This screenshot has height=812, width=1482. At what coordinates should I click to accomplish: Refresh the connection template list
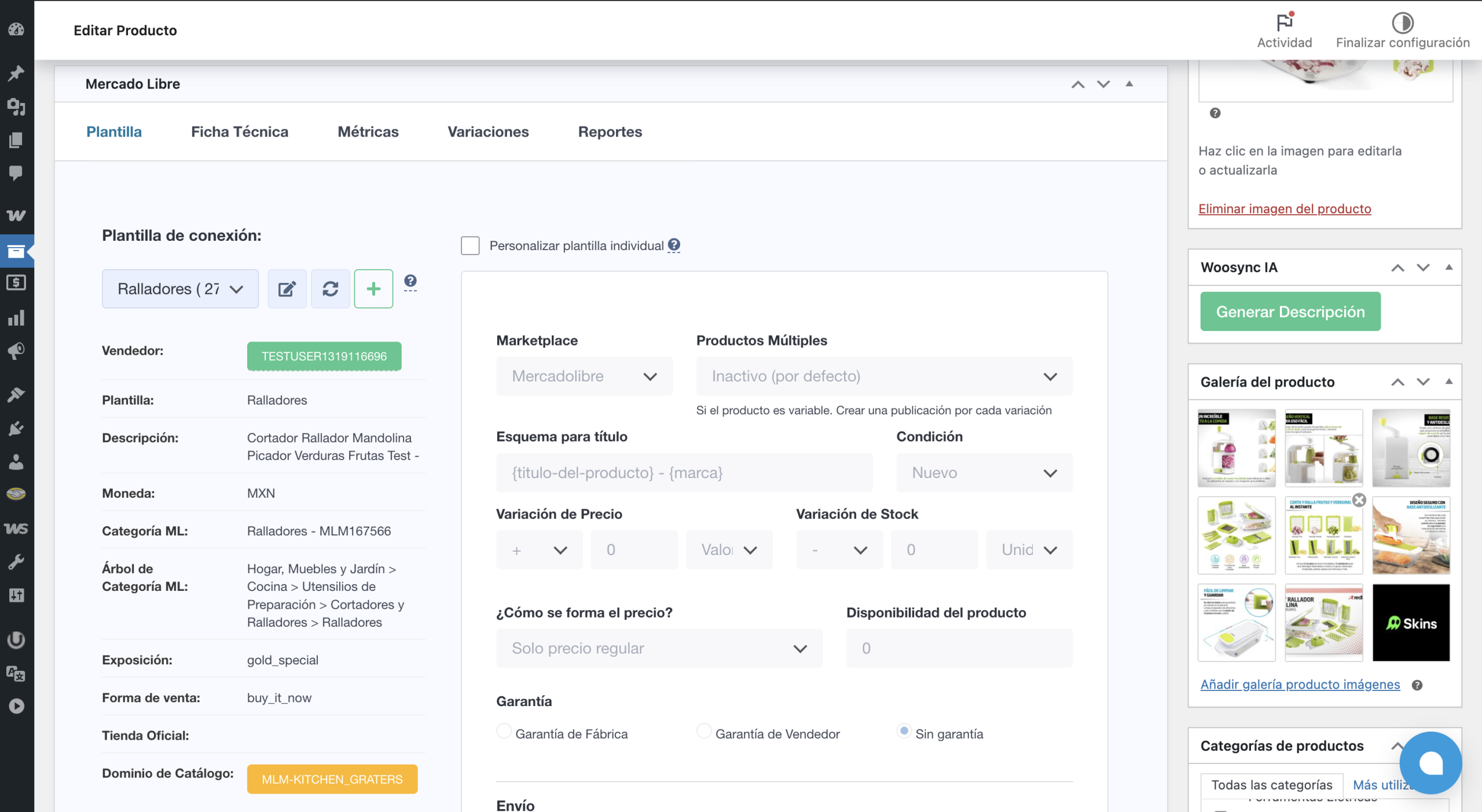pos(331,289)
